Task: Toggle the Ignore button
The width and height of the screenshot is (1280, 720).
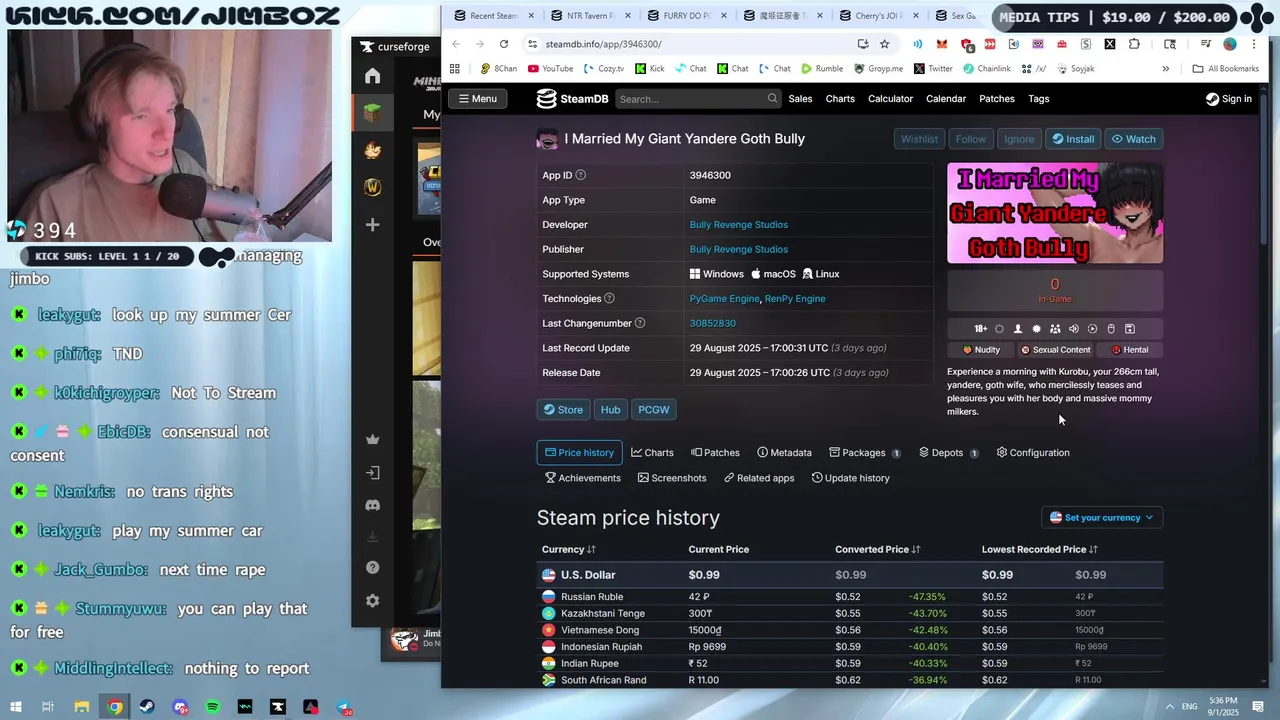Action: (x=1019, y=139)
